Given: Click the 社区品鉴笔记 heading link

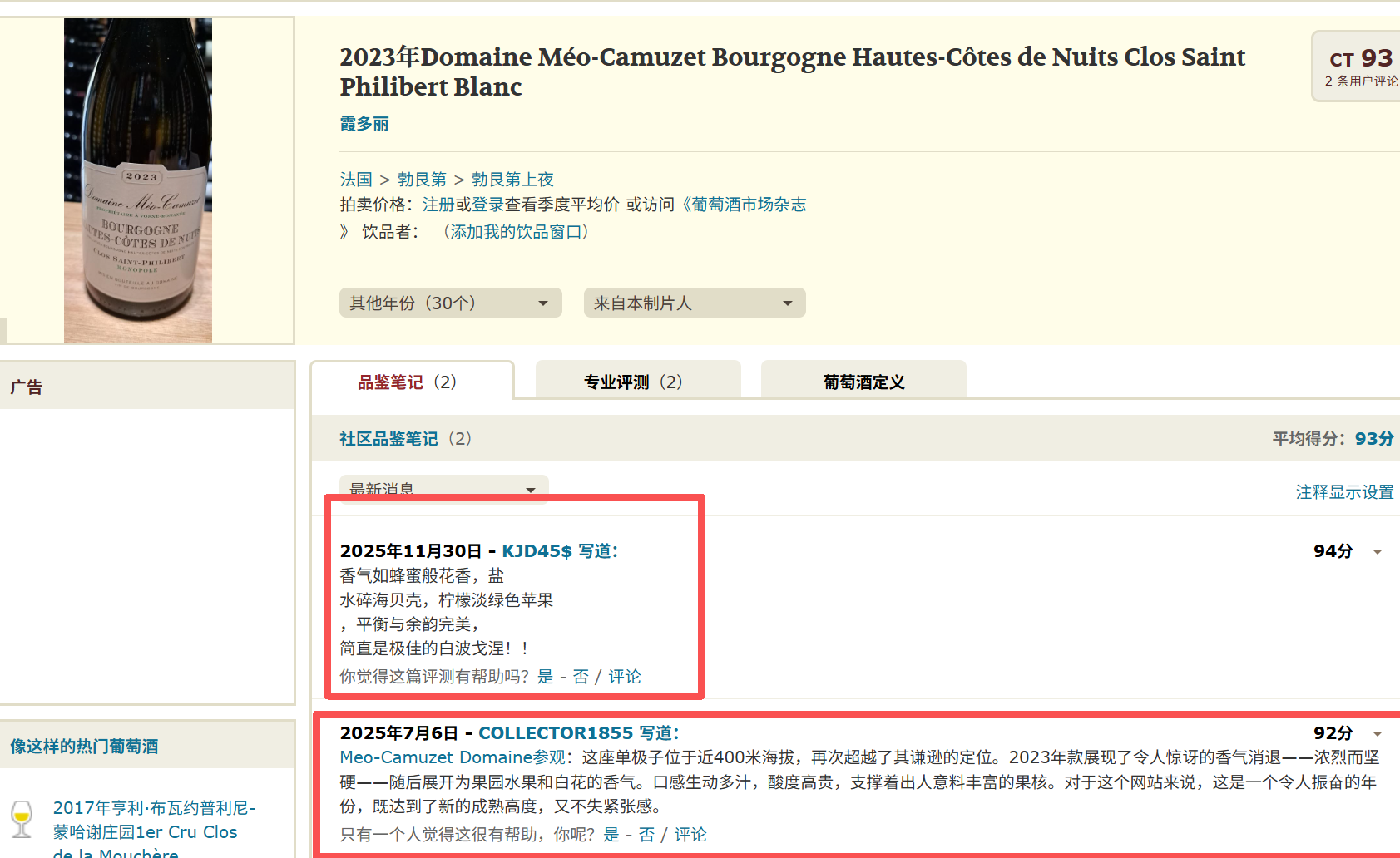Looking at the screenshot, I should pos(388,439).
